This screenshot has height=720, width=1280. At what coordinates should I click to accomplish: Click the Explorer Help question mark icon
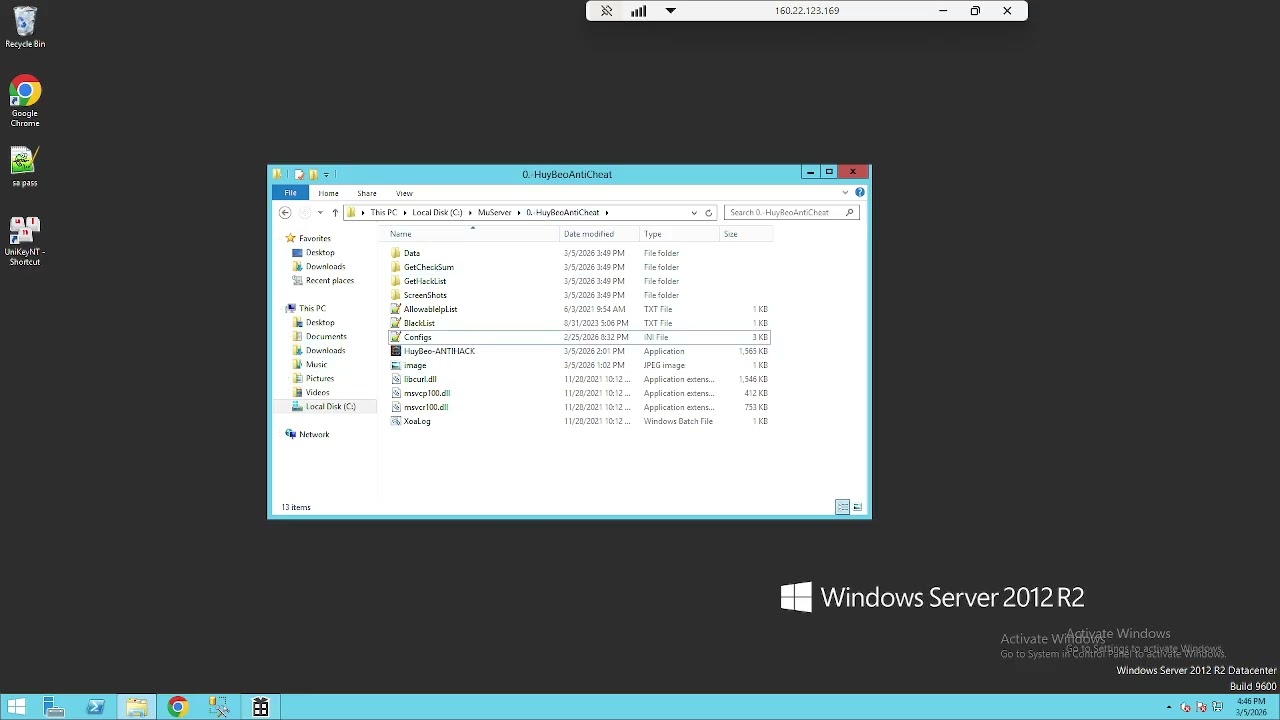click(860, 192)
